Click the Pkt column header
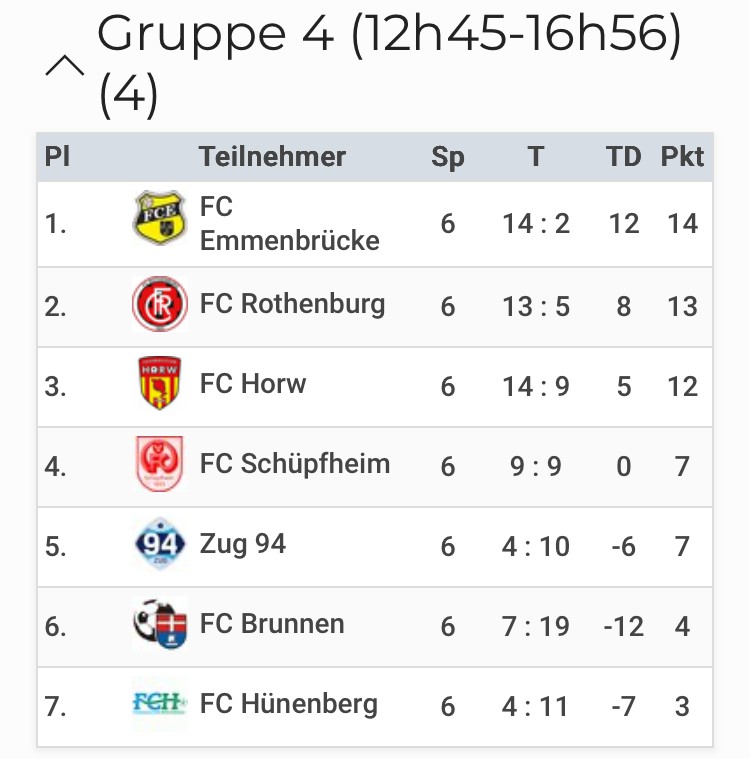Screen dimensions: 750x759 click(682, 157)
